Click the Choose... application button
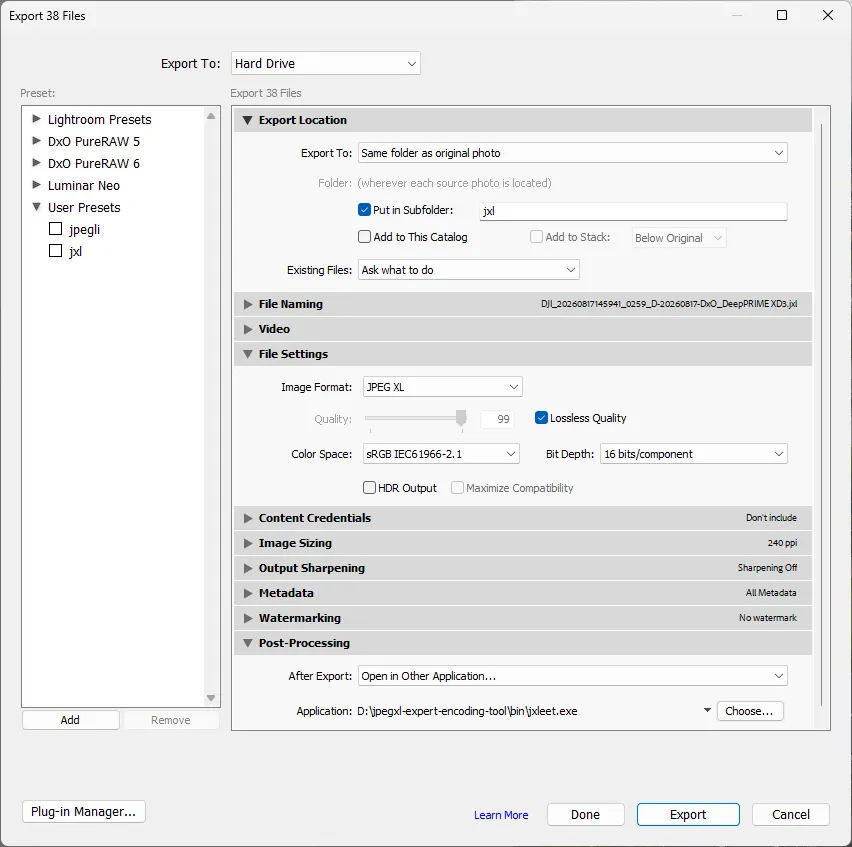 [x=750, y=711]
